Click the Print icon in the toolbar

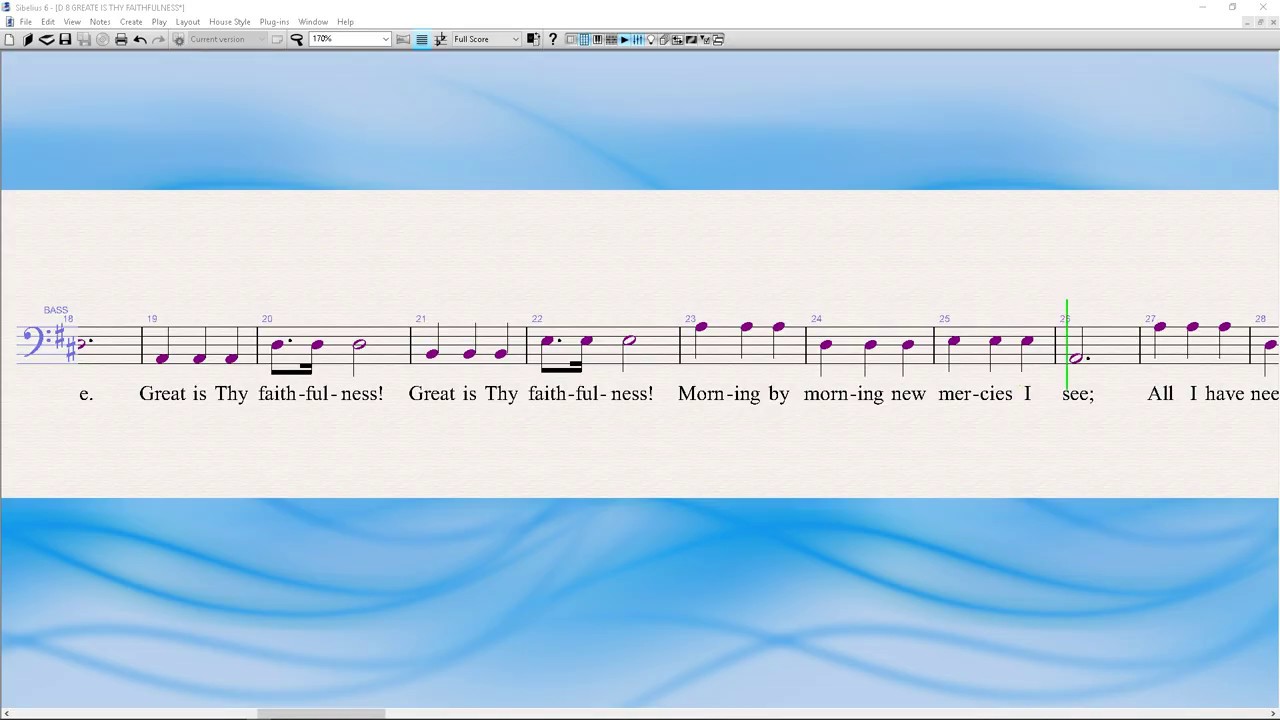pyautogui.click(x=121, y=39)
